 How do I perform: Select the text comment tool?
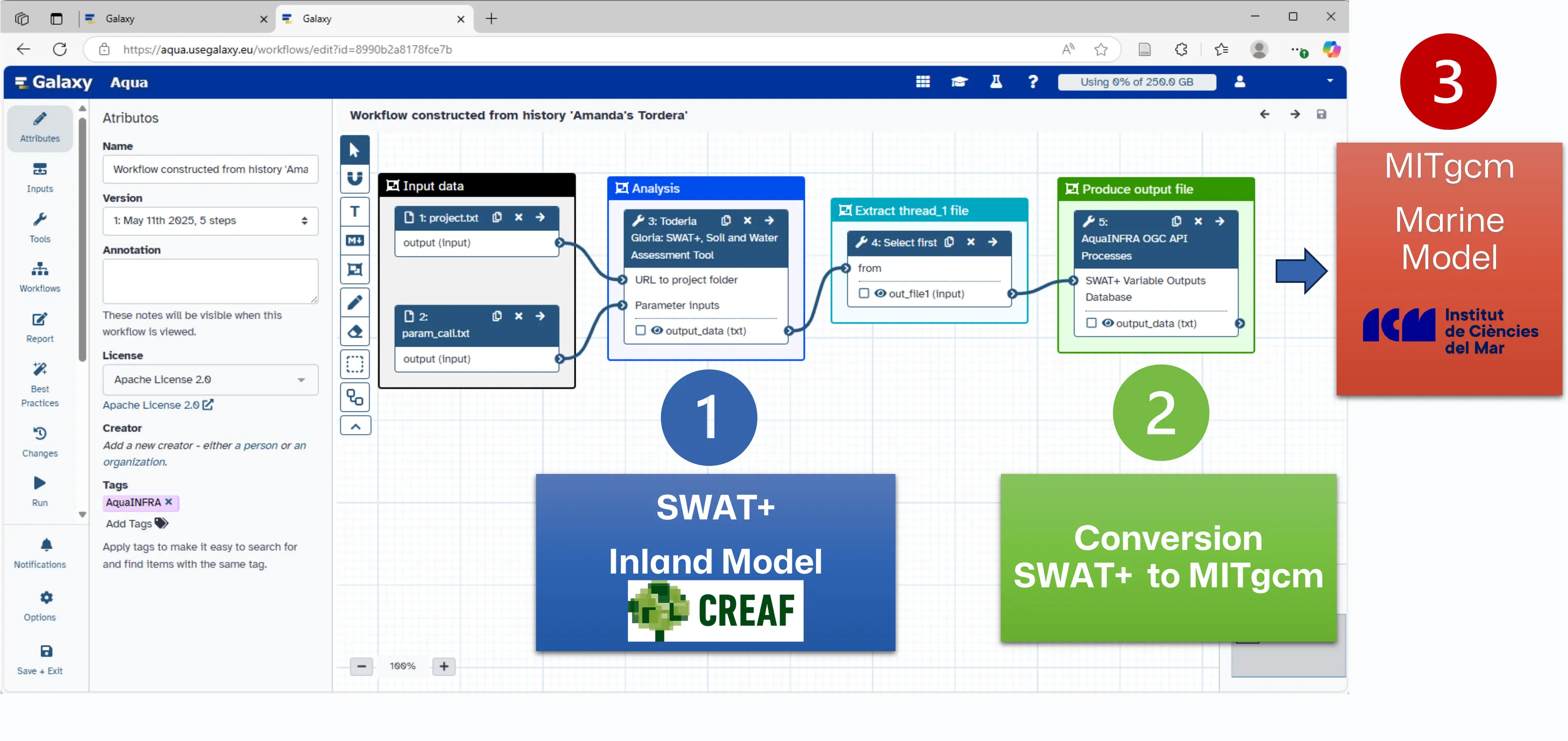coord(355,211)
